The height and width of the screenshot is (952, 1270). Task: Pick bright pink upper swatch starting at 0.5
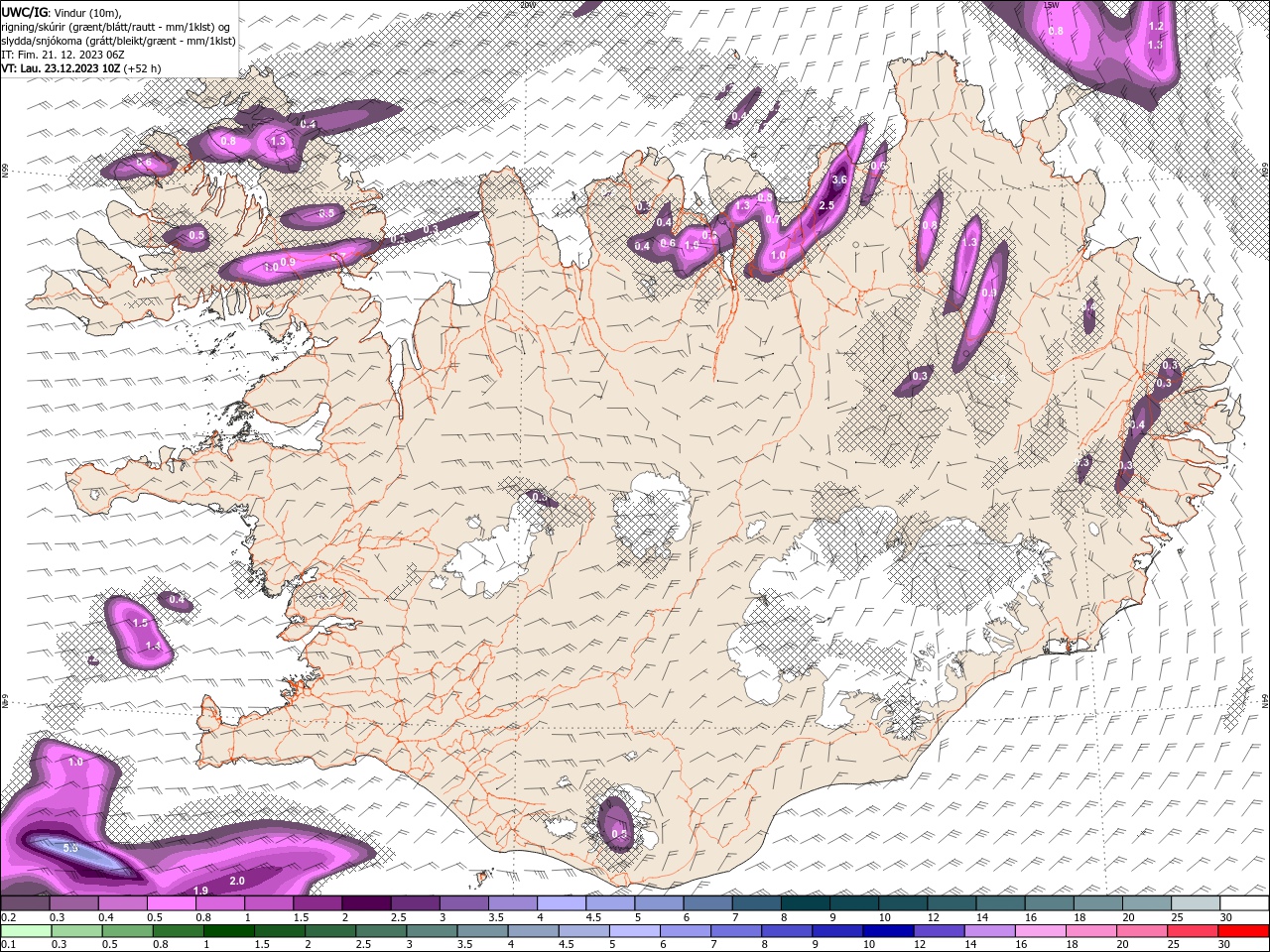tap(171, 903)
